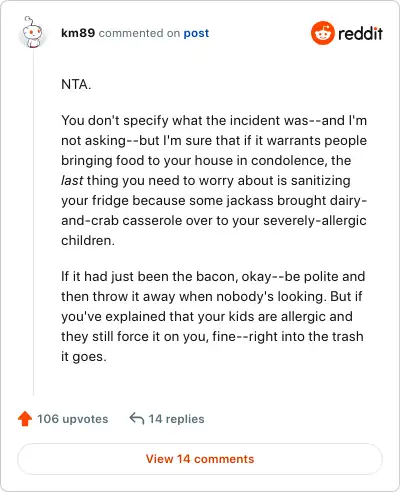
Task: Click the curved reply arrow icon
Action: coord(137,418)
